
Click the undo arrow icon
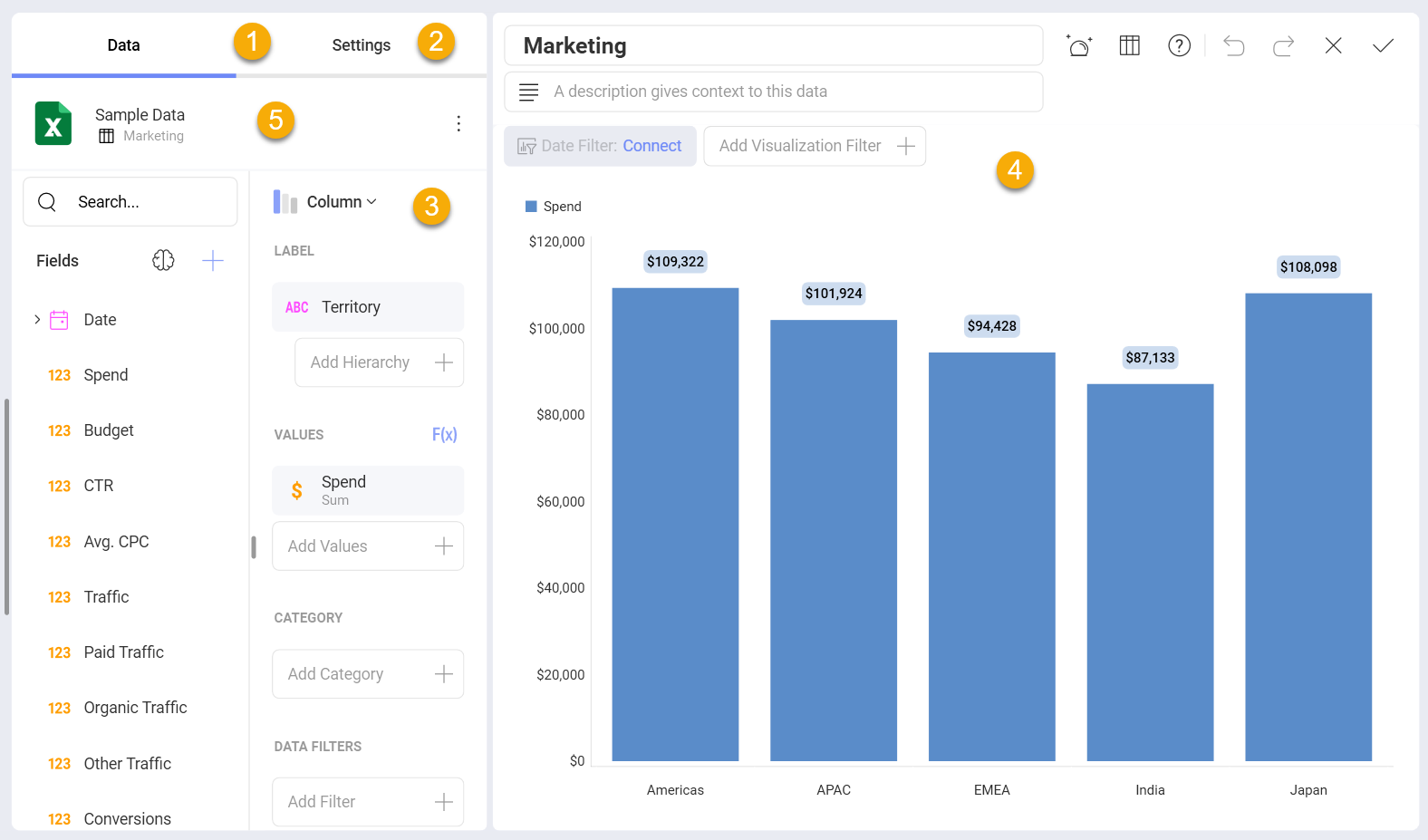(x=1233, y=45)
